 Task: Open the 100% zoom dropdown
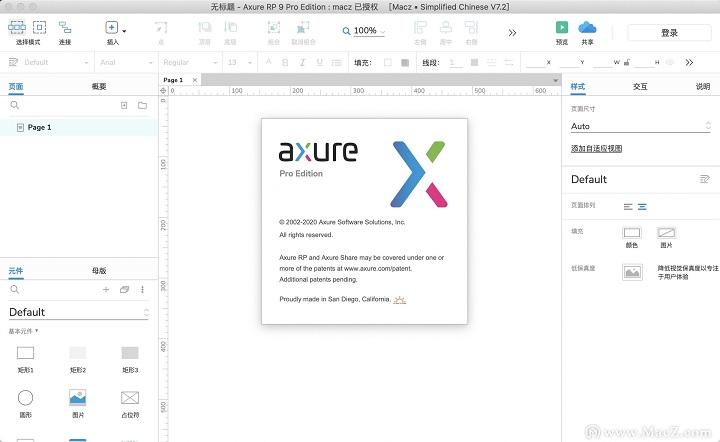369,31
